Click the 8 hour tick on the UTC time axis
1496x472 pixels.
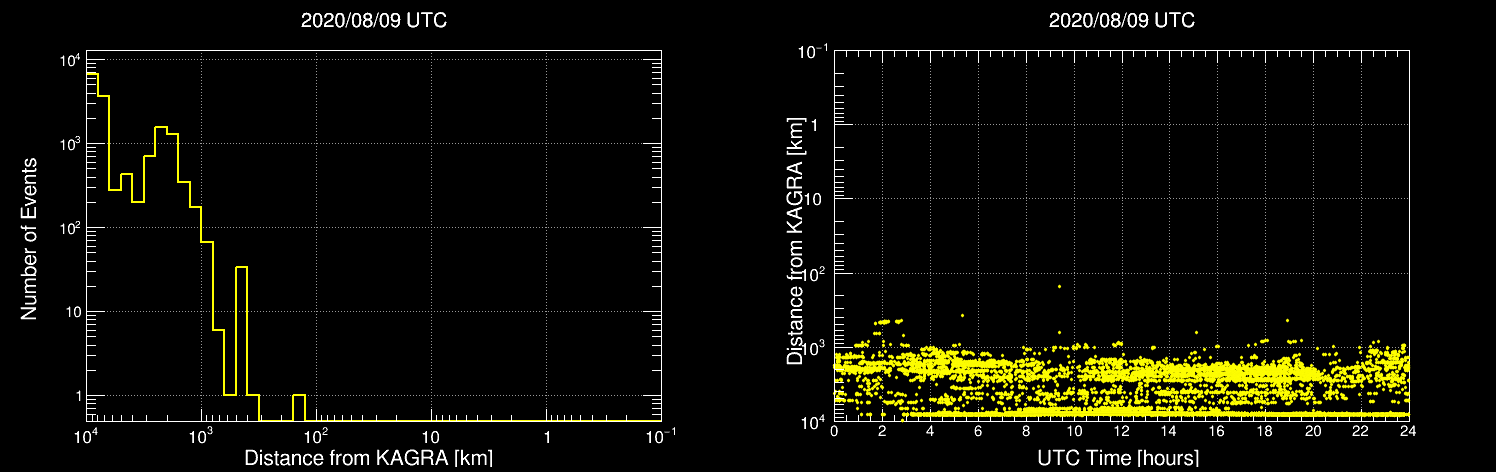1026,430
